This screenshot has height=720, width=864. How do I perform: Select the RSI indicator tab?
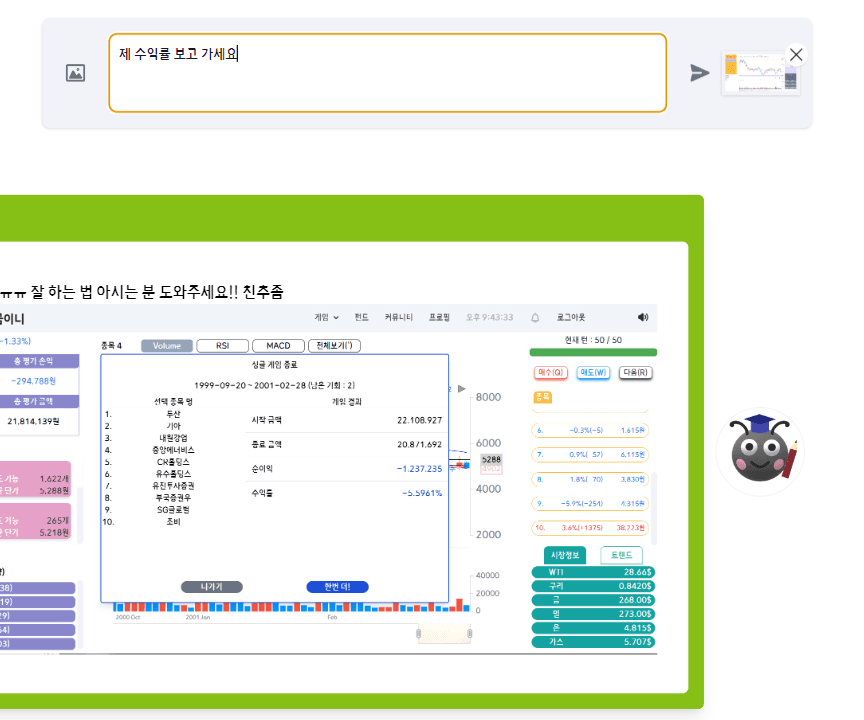(223, 345)
